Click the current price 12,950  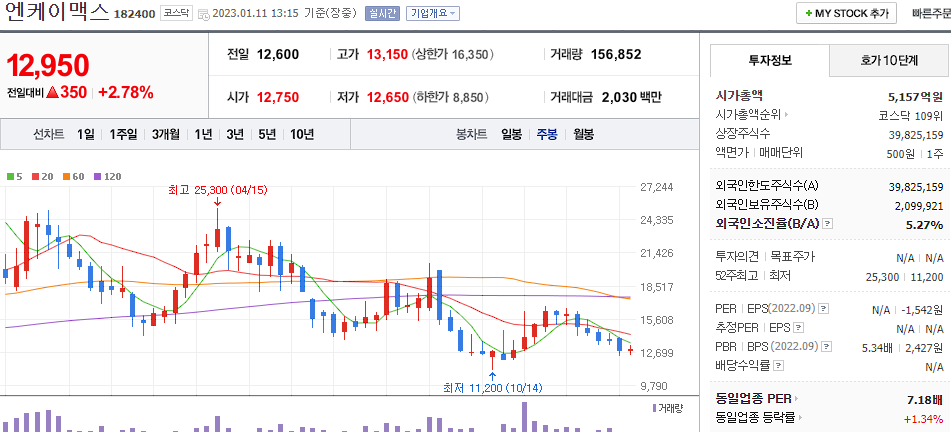[x=48, y=66]
